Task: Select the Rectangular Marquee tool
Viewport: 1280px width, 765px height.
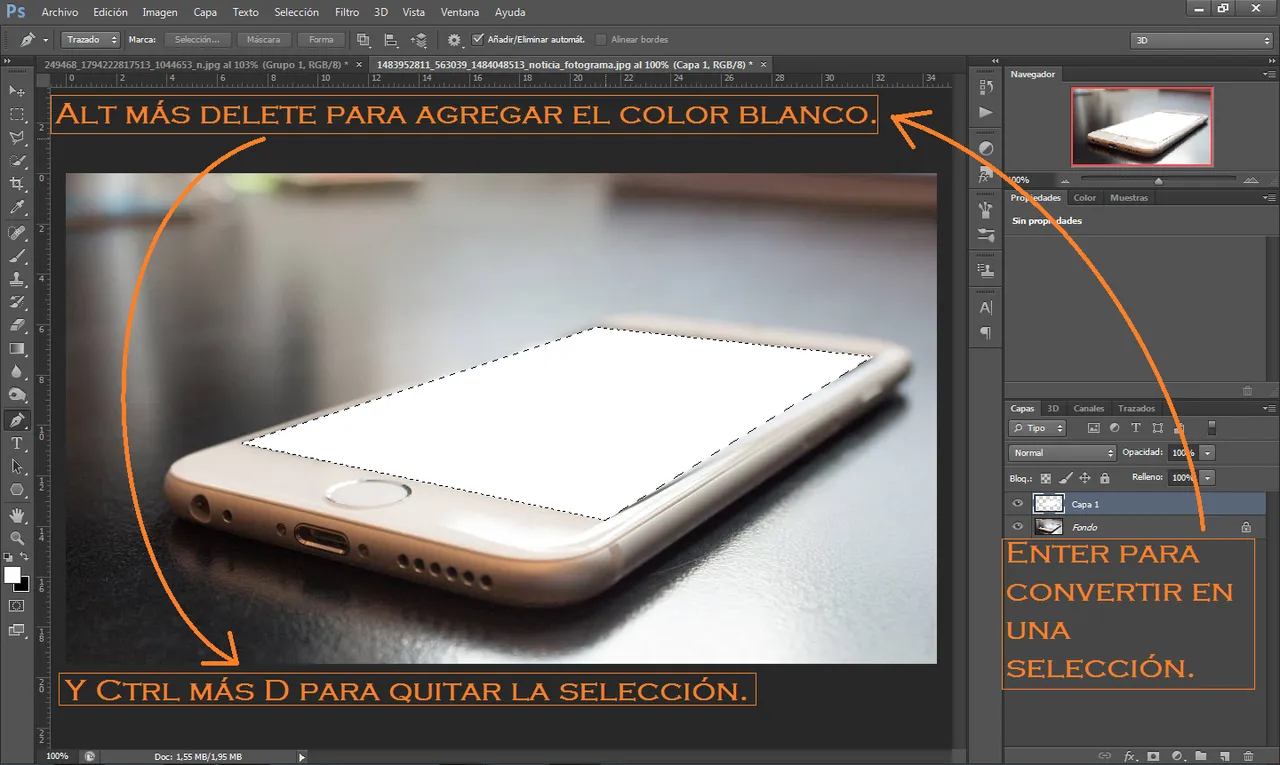Action: (x=17, y=114)
